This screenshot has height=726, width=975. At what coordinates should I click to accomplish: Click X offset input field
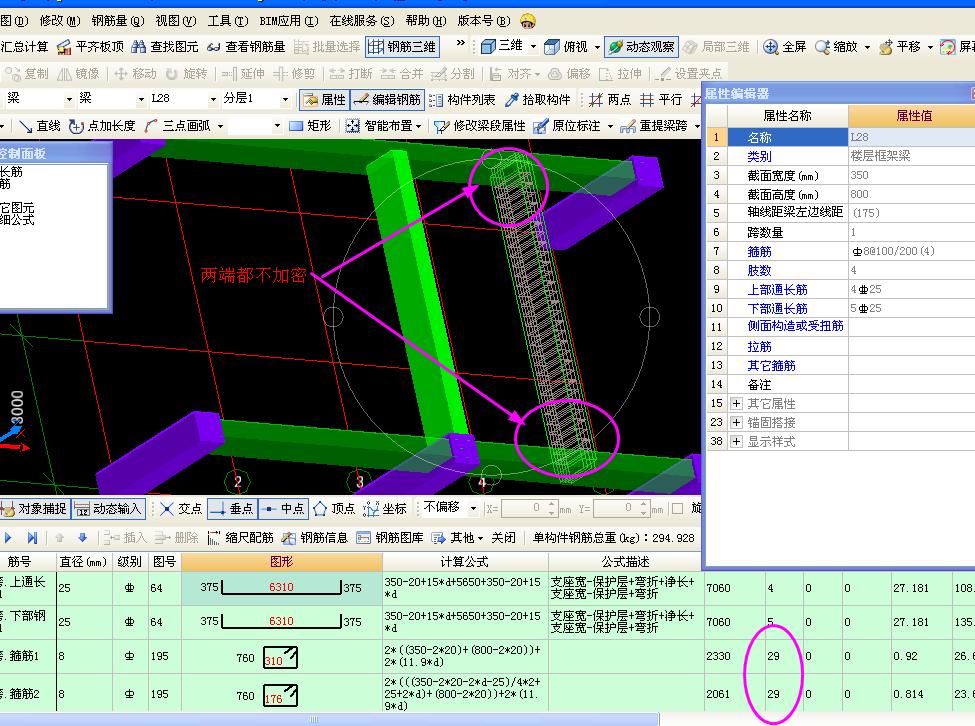pos(525,508)
